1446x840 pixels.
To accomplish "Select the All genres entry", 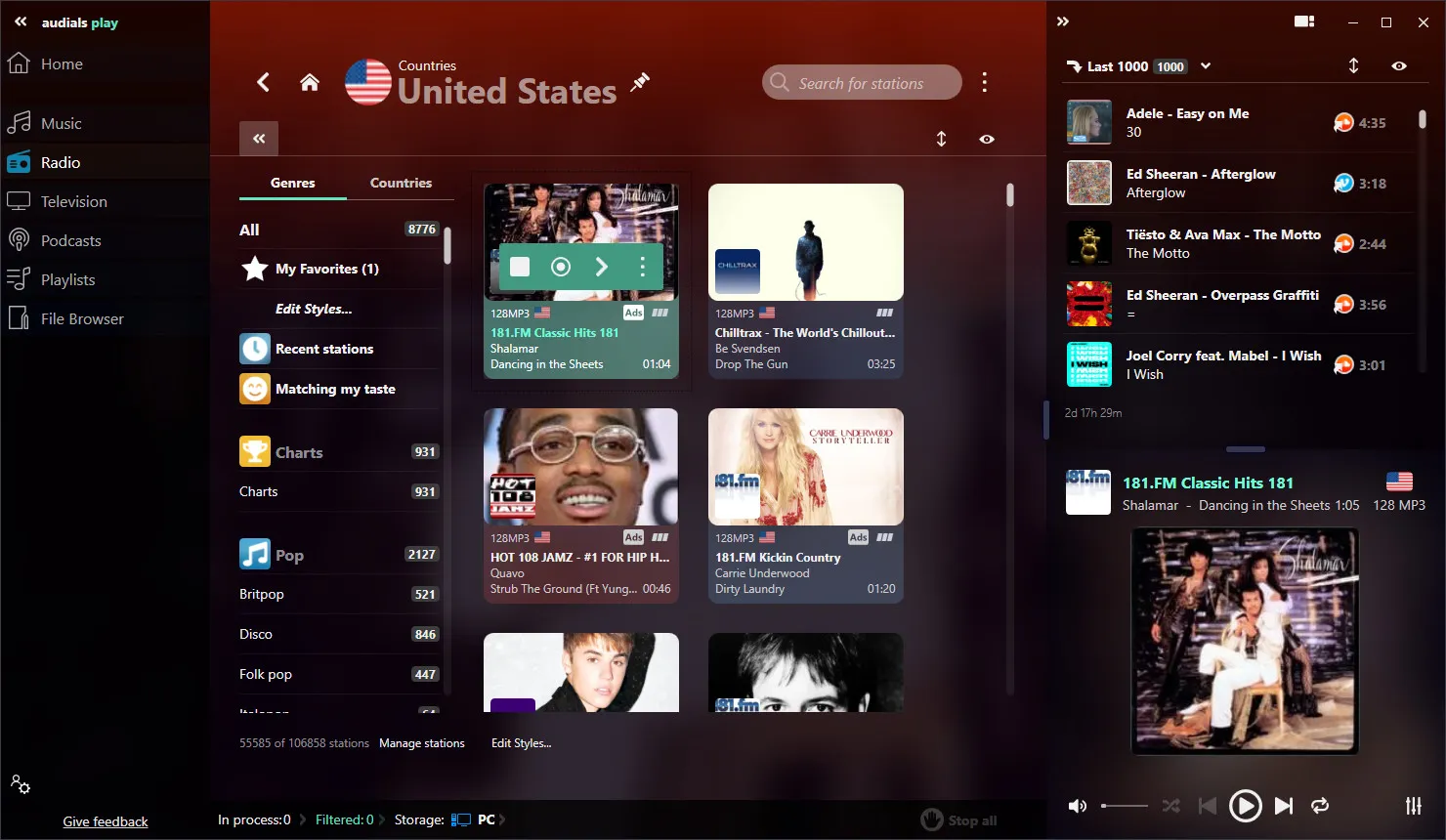I will [339, 230].
